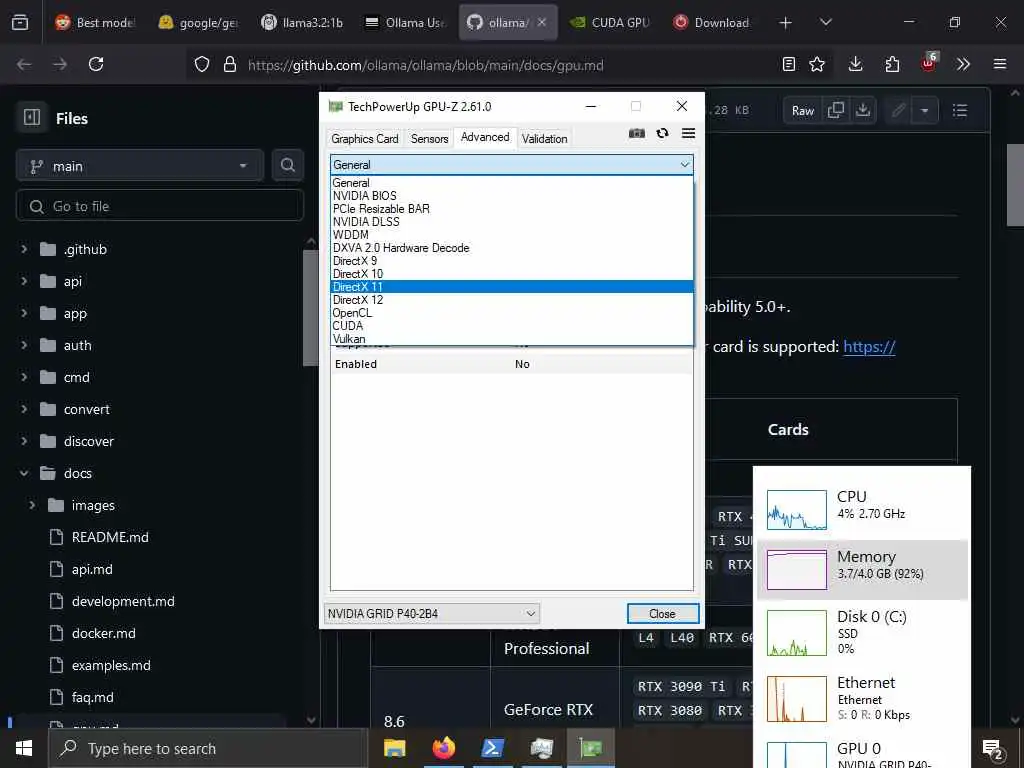Expand the api folder
Screen dimensions: 1024x768
(24, 281)
